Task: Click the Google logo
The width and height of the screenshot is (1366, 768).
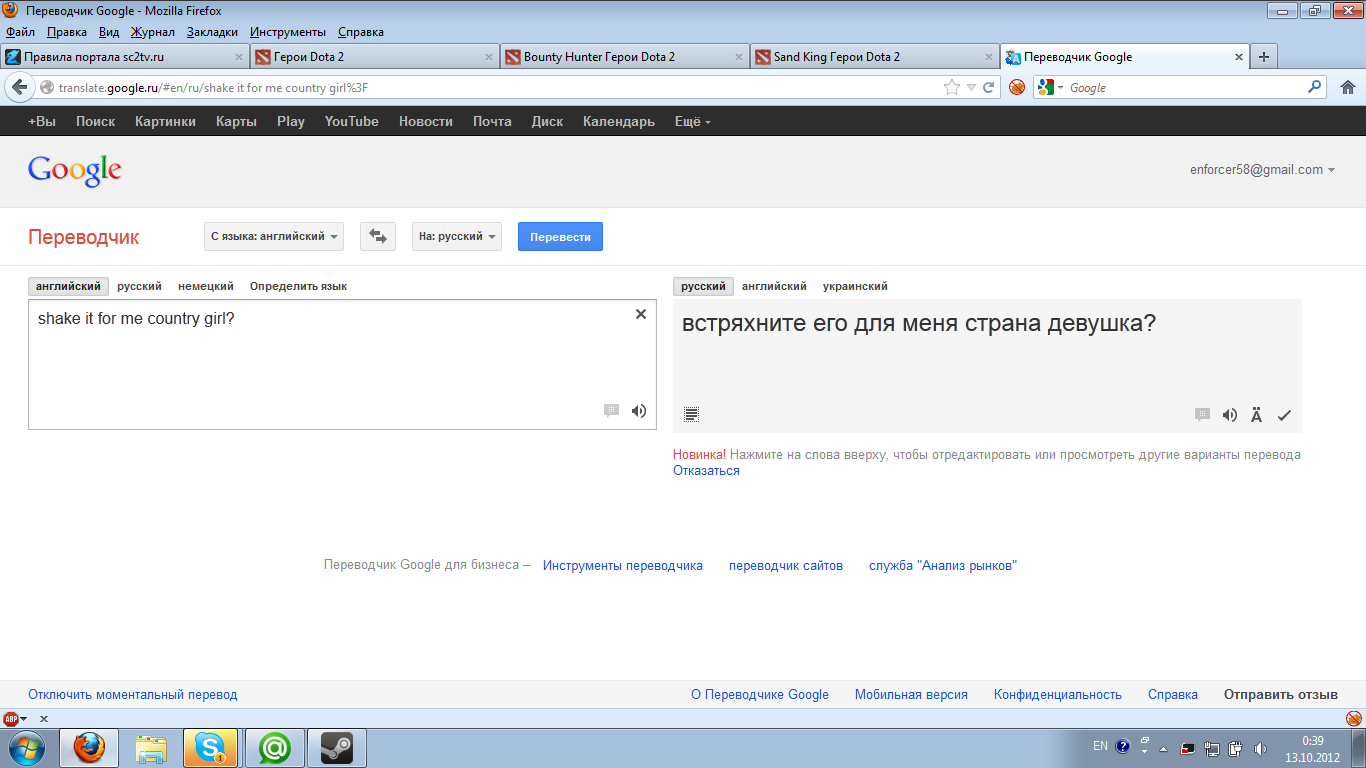Action: (75, 171)
